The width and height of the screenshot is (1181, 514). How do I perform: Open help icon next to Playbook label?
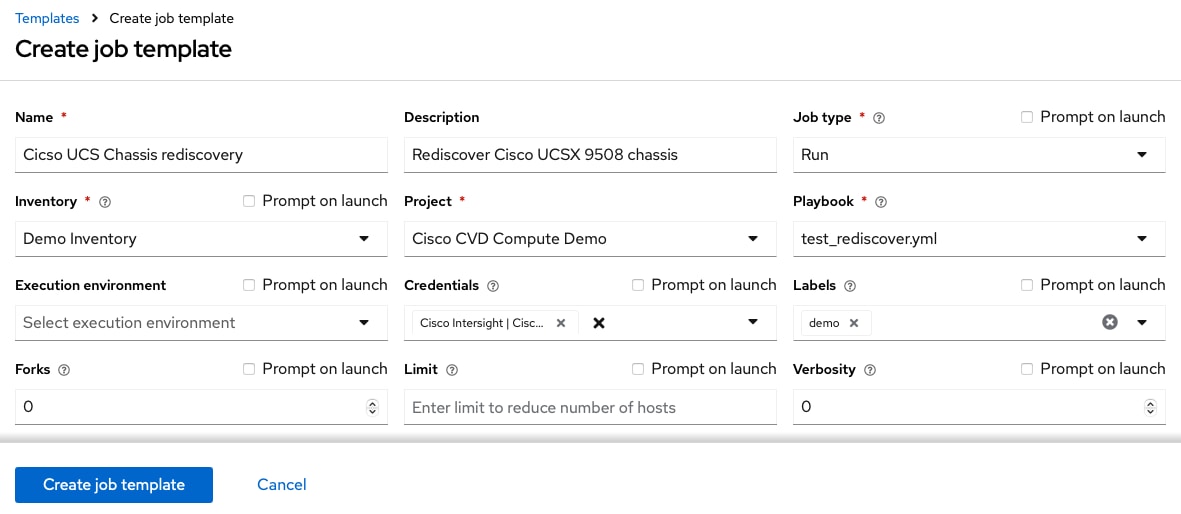881,202
